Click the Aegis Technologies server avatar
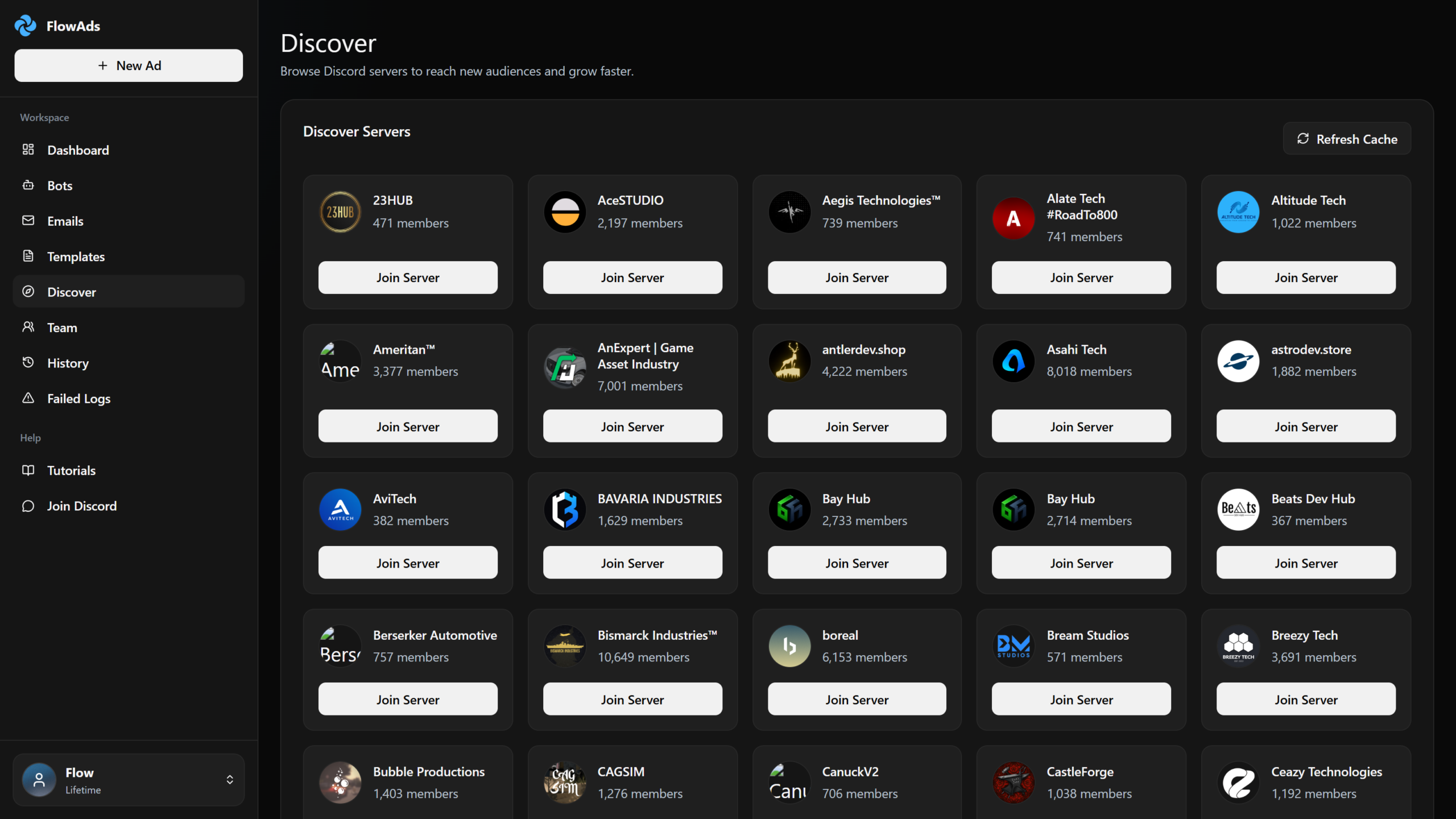 click(789, 212)
